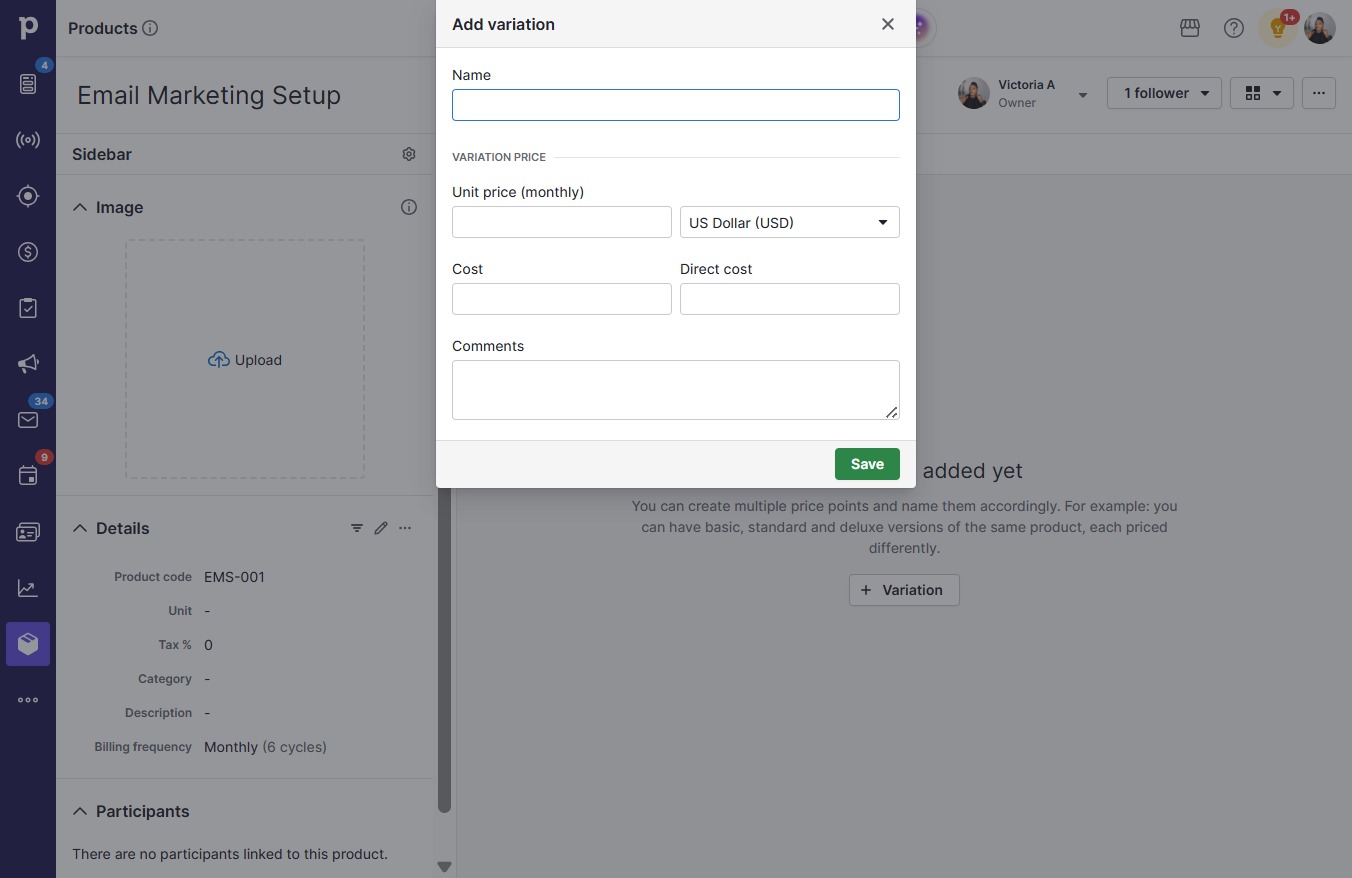This screenshot has height=878, width=1352.
Task: Click product code value EMS-001
Action: (x=234, y=577)
